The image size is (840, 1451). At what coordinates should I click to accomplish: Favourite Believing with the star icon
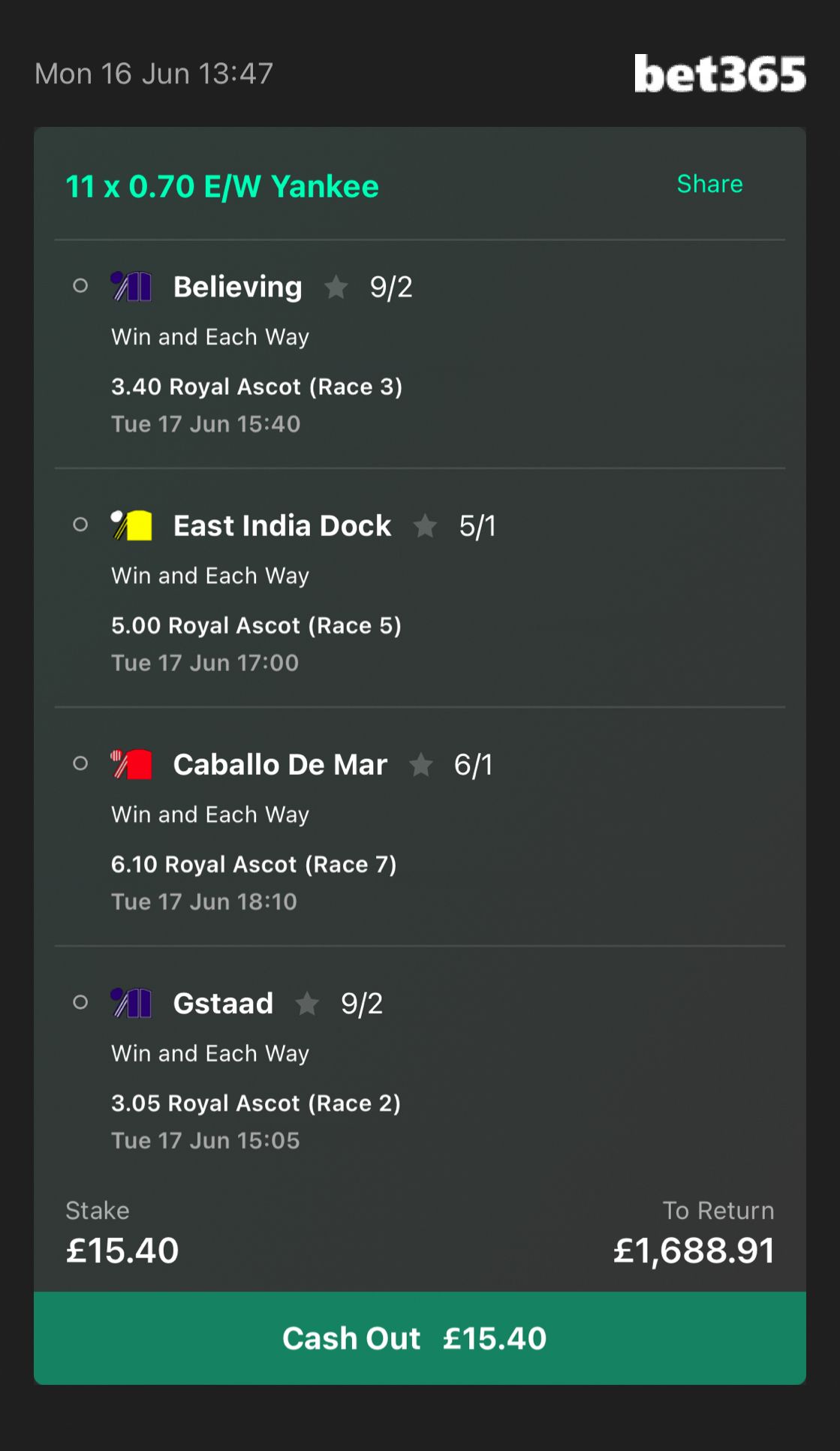pos(336,287)
